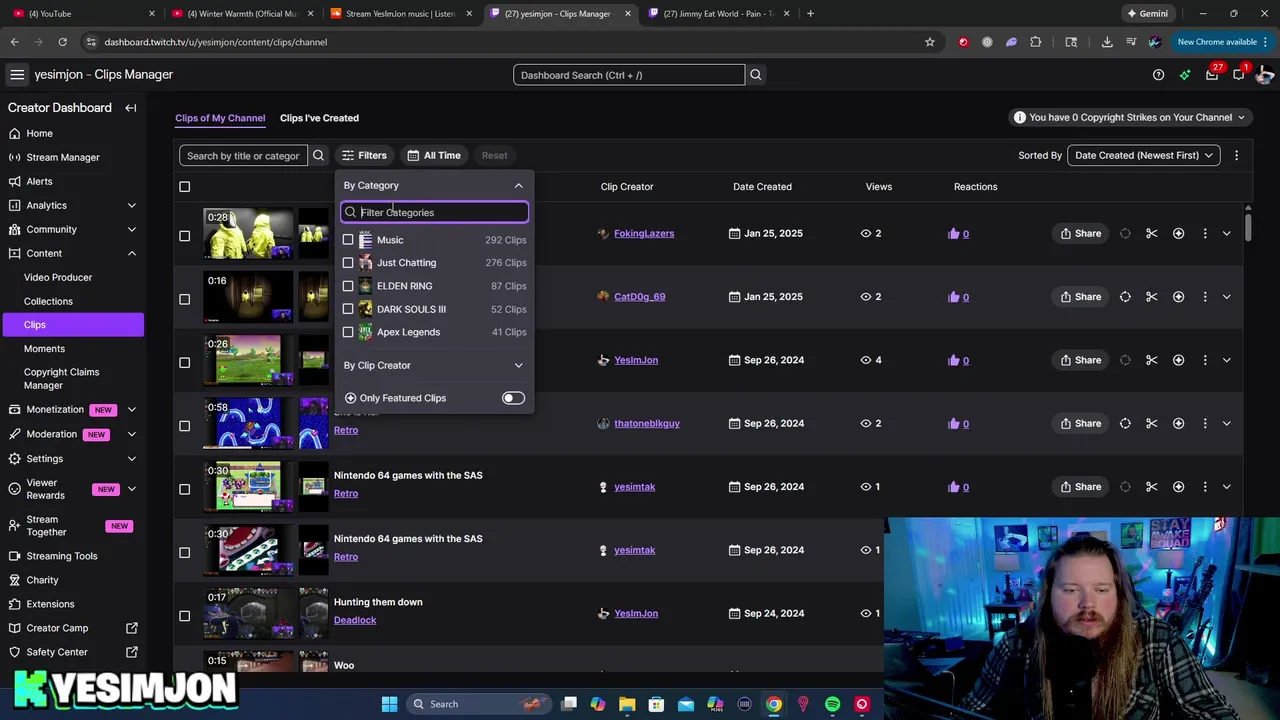Open the Copyright Strikes dropdown
The image size is (1280, 720).
[1130, 117]
